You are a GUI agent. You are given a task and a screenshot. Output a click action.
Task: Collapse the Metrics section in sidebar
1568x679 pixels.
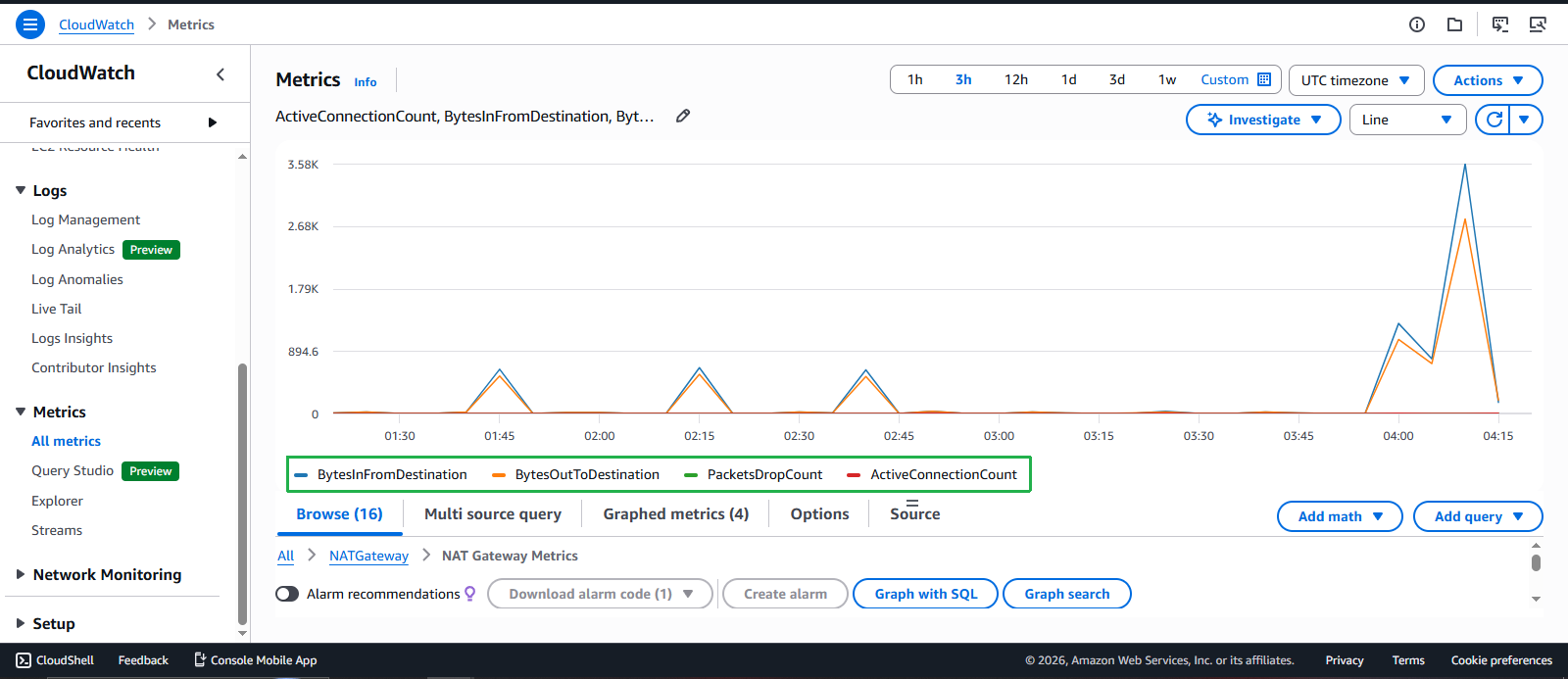[21, 412]
